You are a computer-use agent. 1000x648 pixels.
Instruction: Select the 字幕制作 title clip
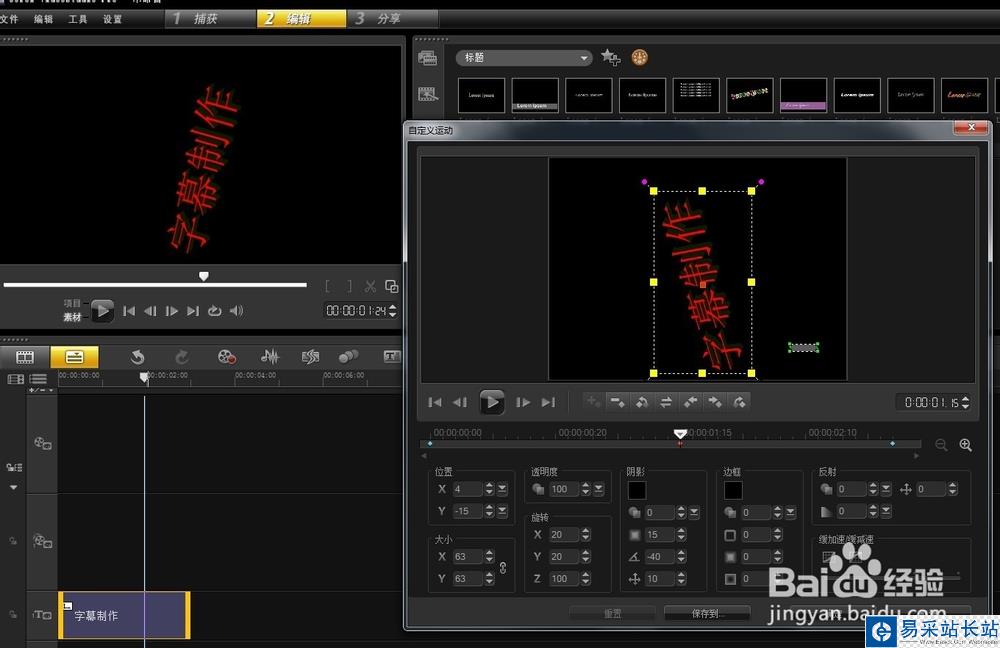pos(124,615)
